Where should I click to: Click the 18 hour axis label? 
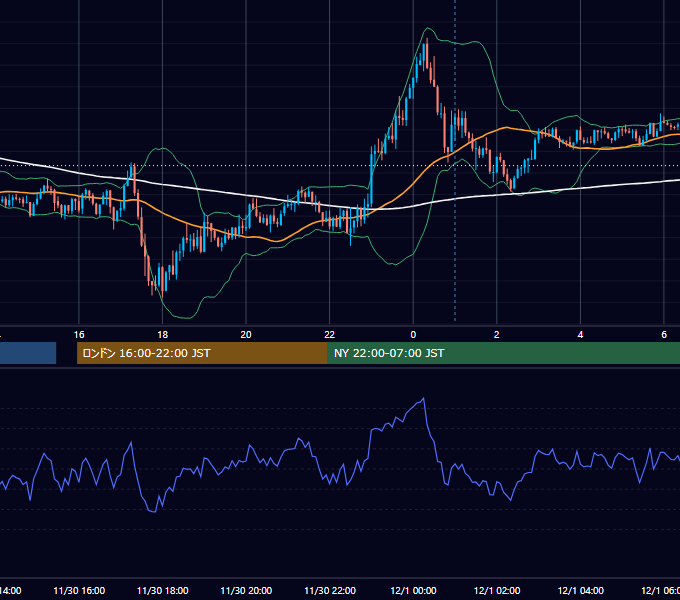pyautogui.click(x=162, y=335)
